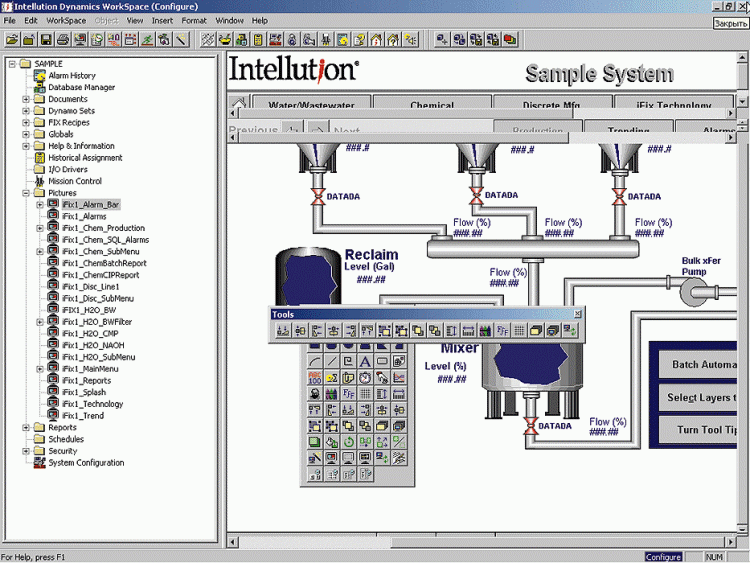Click the Open folder icon in main toolbar

[12, 39]
